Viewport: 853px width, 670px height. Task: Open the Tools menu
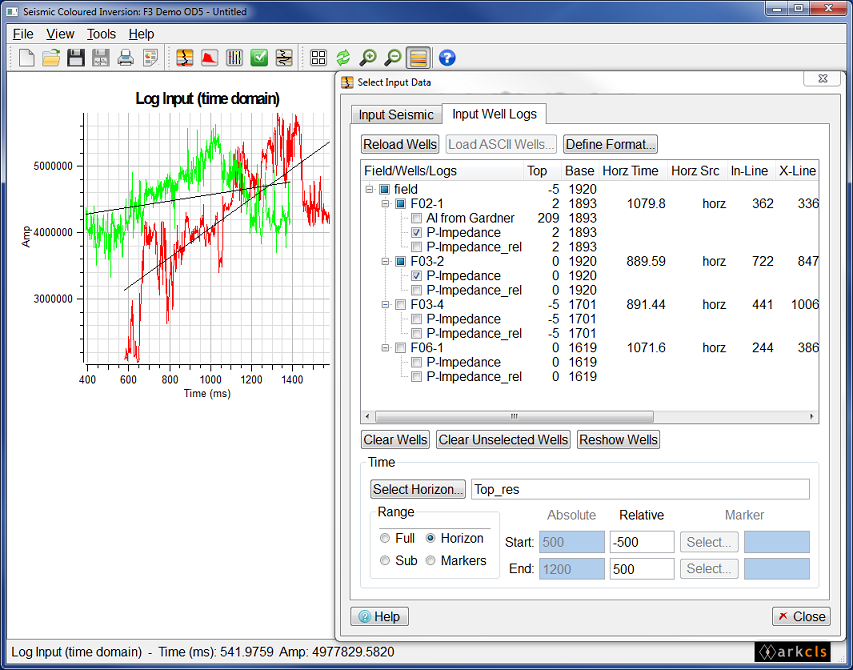pyautogui.click(x=101, y=34)
